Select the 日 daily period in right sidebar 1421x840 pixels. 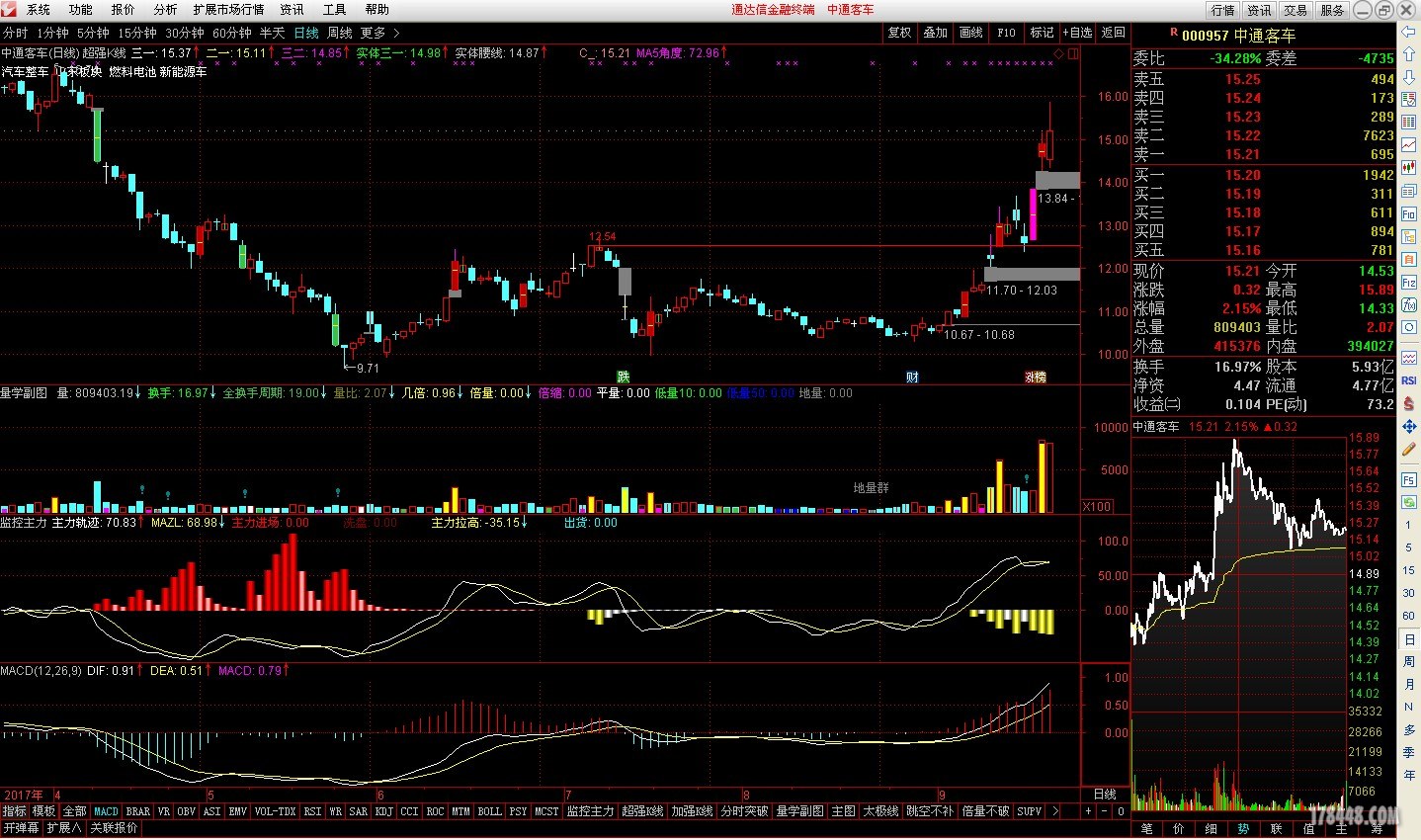coord(1409,639)
